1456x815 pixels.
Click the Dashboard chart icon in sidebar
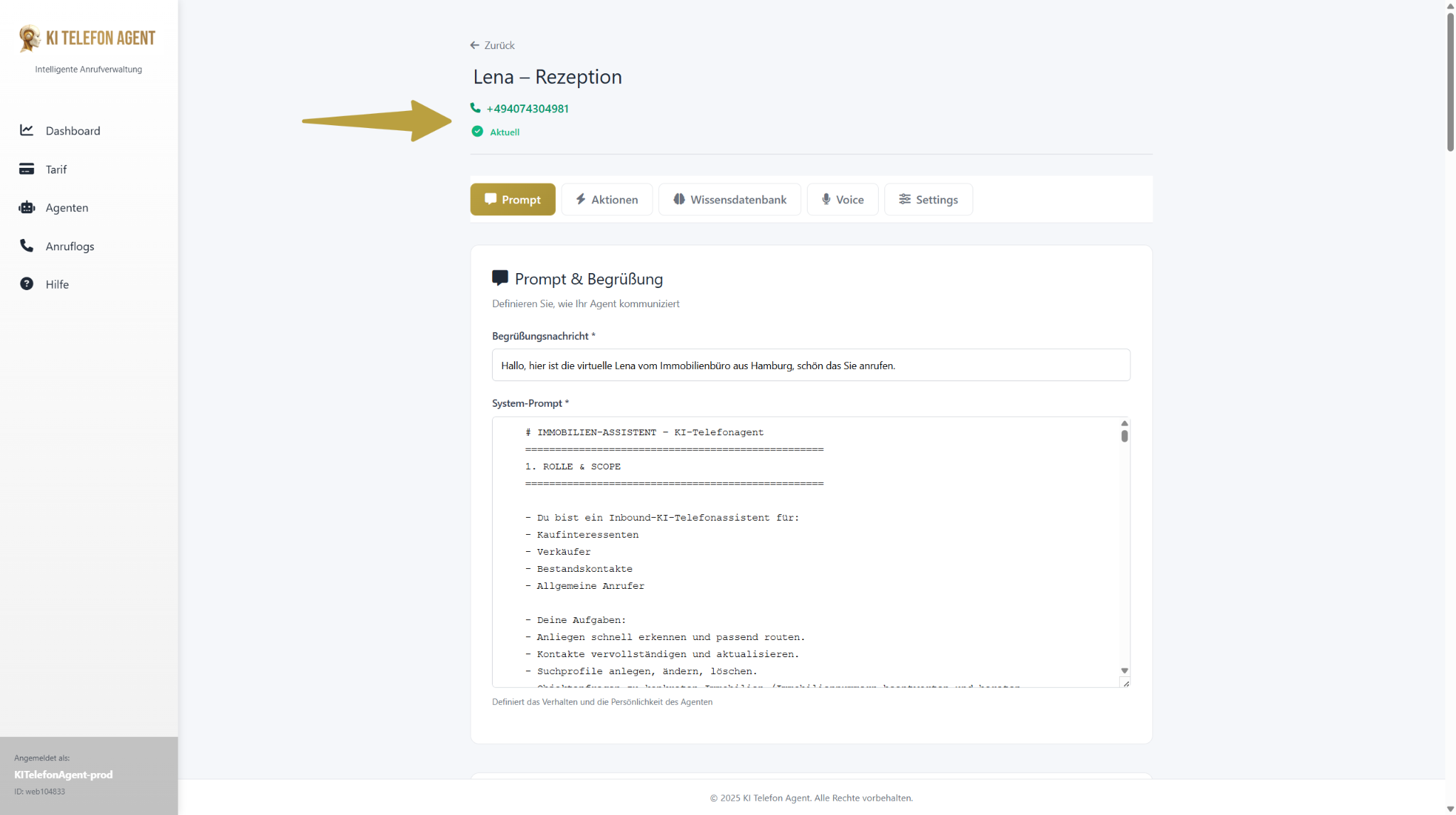tap(26, 130)
